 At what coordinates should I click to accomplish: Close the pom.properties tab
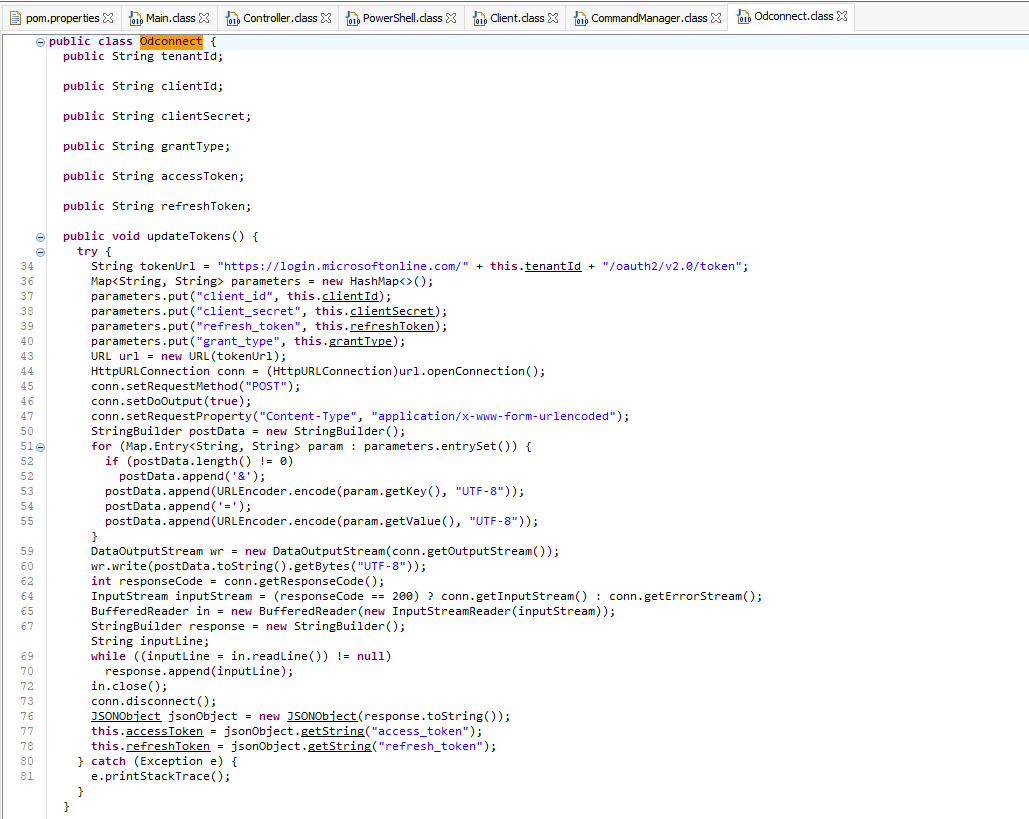(108, 18)
